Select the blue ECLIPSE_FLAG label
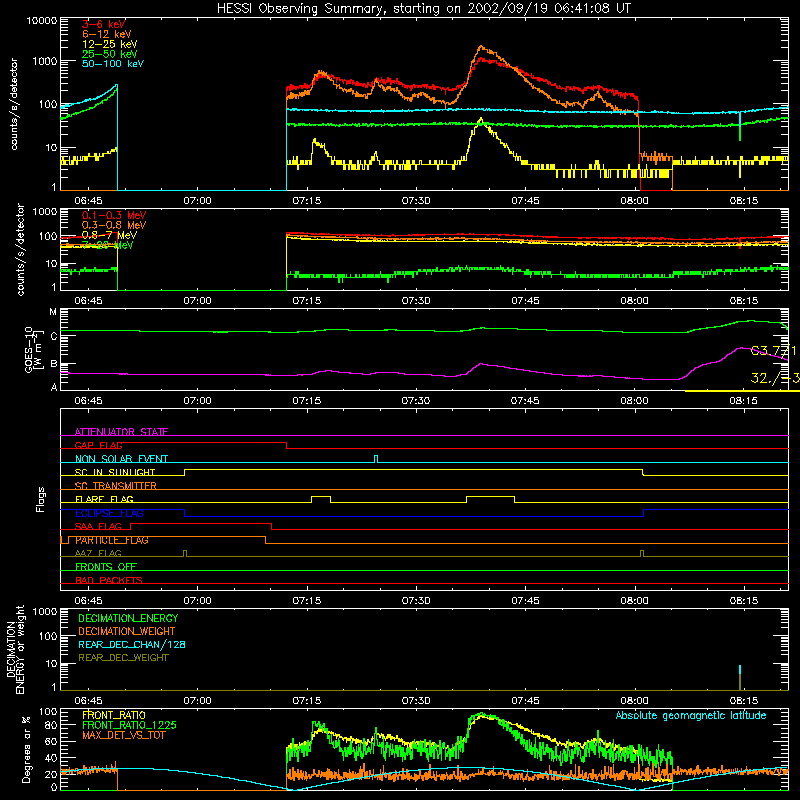Image resolution: width=800 pixels, height=800 pixels. [109, 513]
